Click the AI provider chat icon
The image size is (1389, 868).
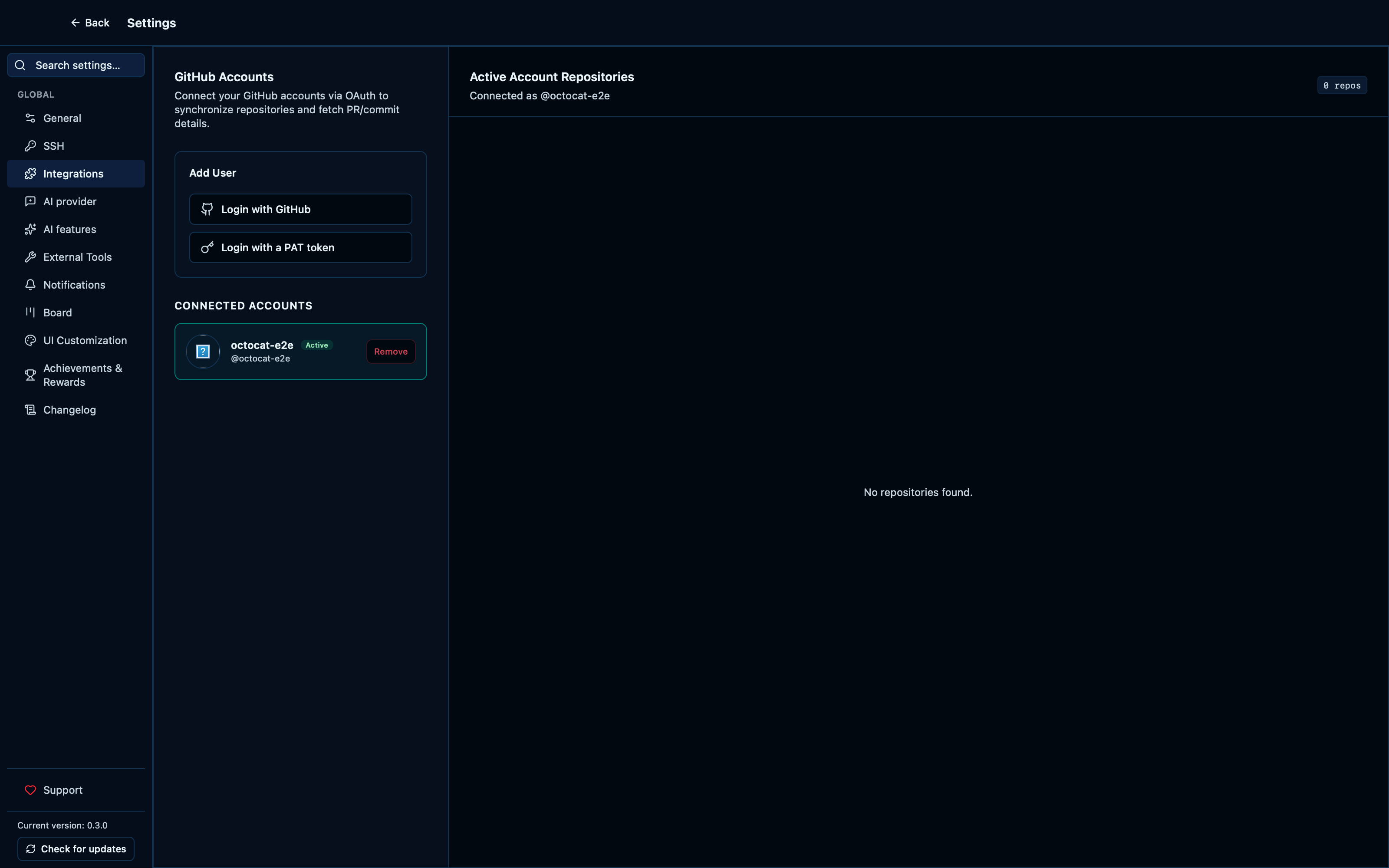[30, 201]
